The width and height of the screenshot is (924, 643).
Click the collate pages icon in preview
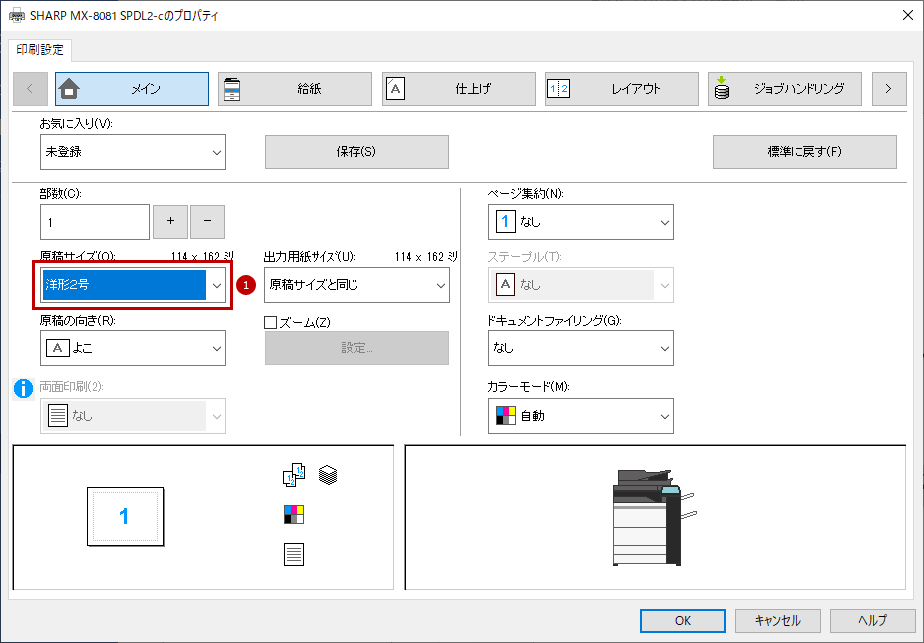pos(294,475)
